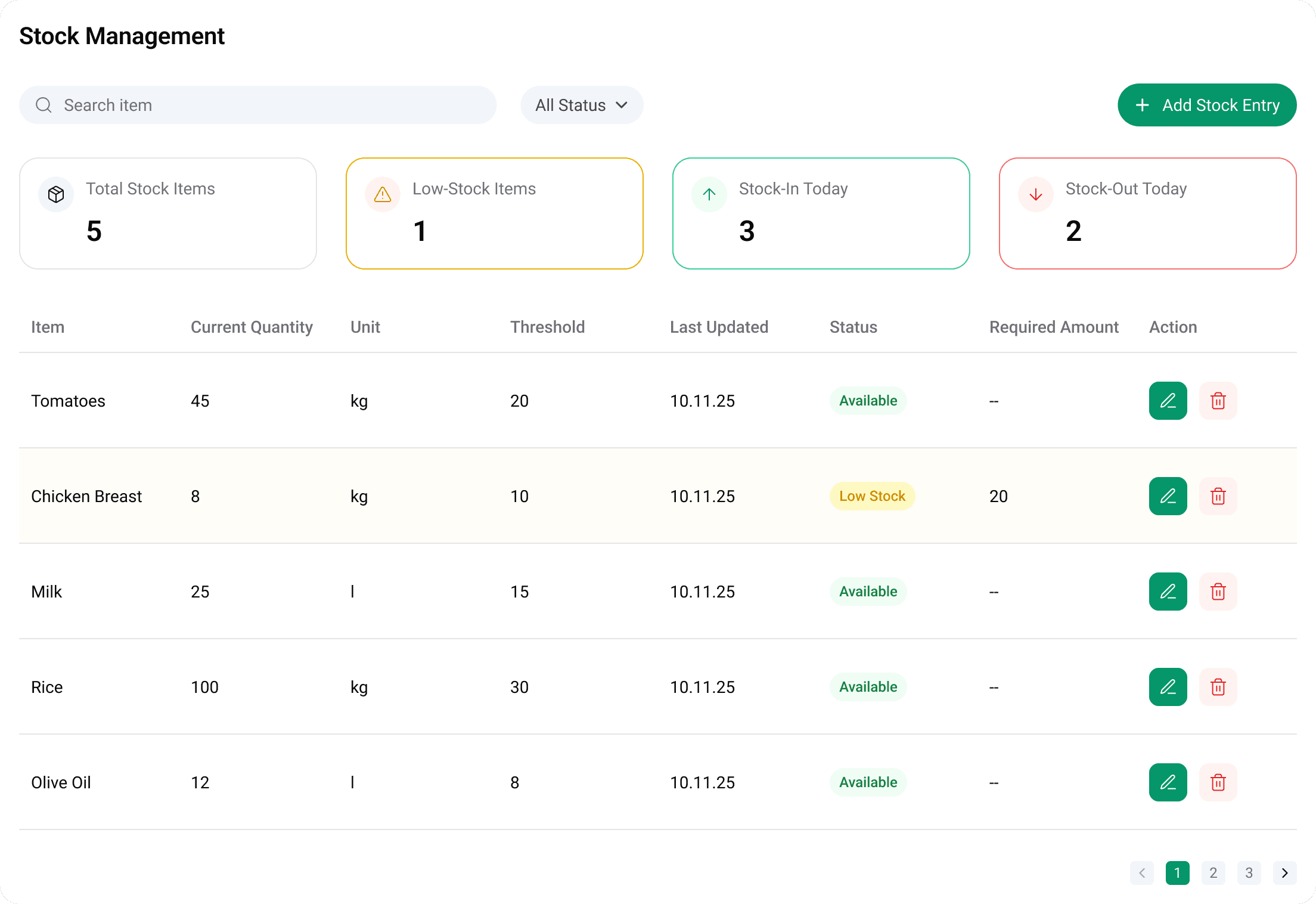The height and width of the screenshot is (904, 1316).
Task: Open the All Status filter dropdown
Action: [x=581, y=106]
